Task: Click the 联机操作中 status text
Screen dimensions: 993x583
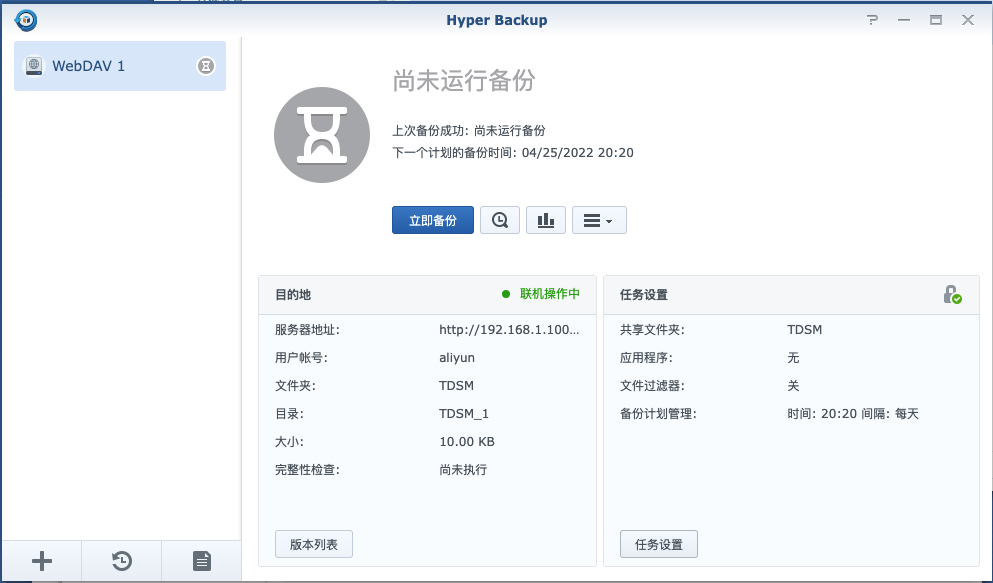Action: (x=550, y=294)
